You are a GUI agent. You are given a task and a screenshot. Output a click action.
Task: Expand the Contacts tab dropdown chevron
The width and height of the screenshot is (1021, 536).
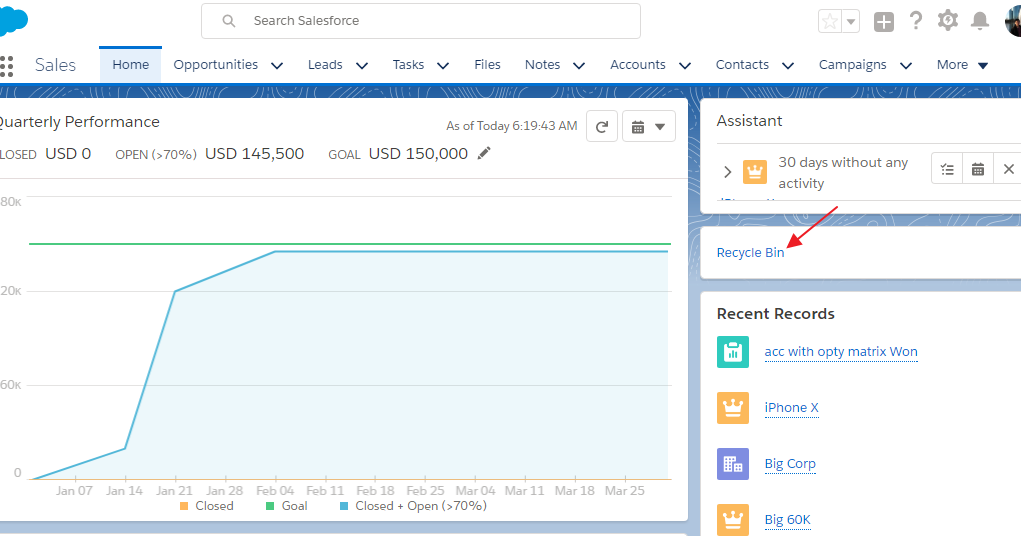[x=788, y=65]
